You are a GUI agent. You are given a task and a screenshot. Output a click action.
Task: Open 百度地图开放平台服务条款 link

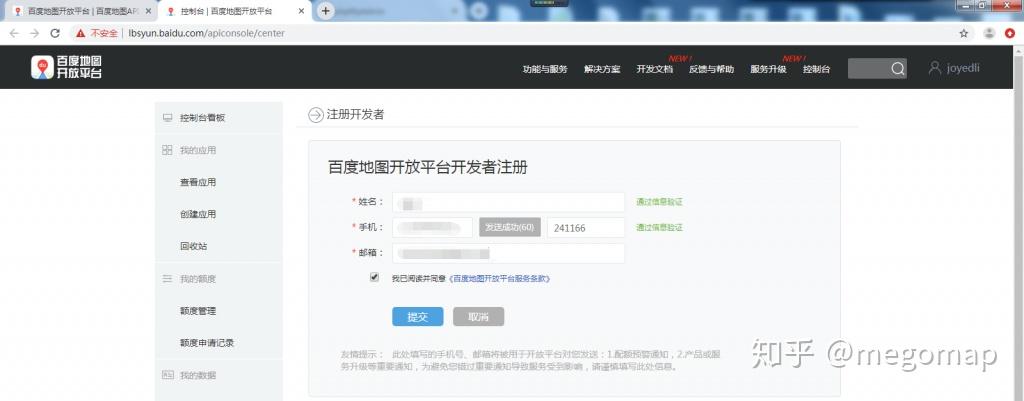500,278
